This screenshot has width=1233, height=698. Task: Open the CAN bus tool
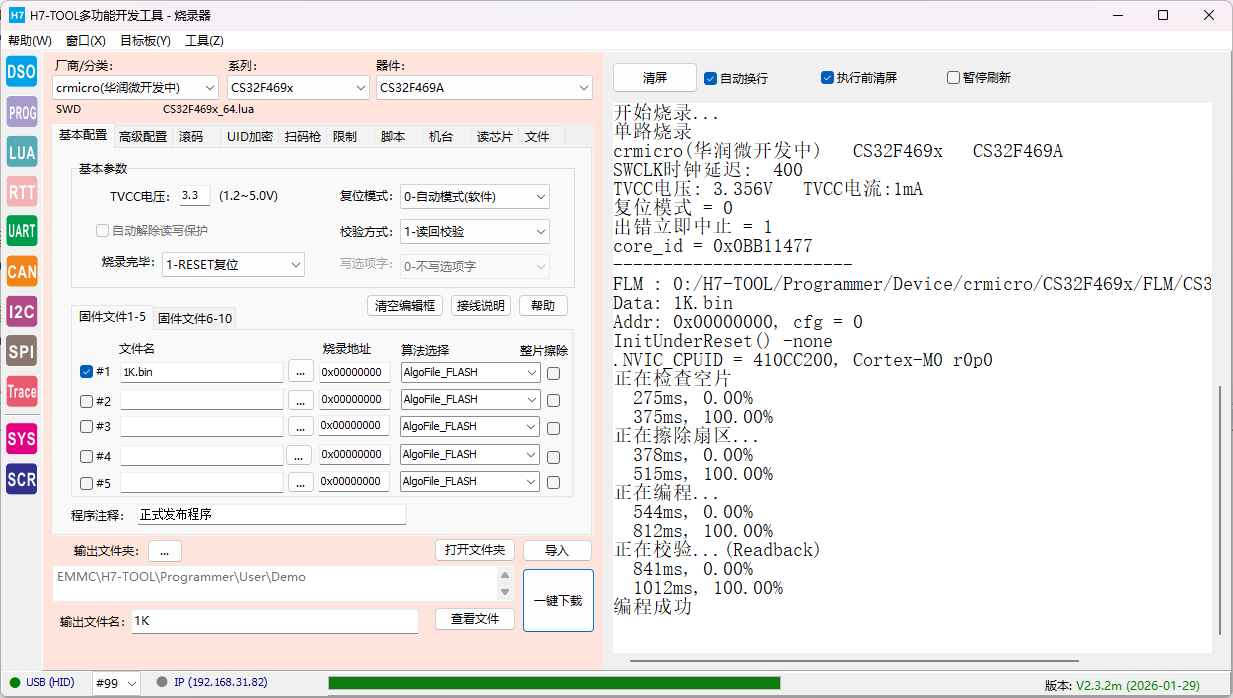pos(21,271)
